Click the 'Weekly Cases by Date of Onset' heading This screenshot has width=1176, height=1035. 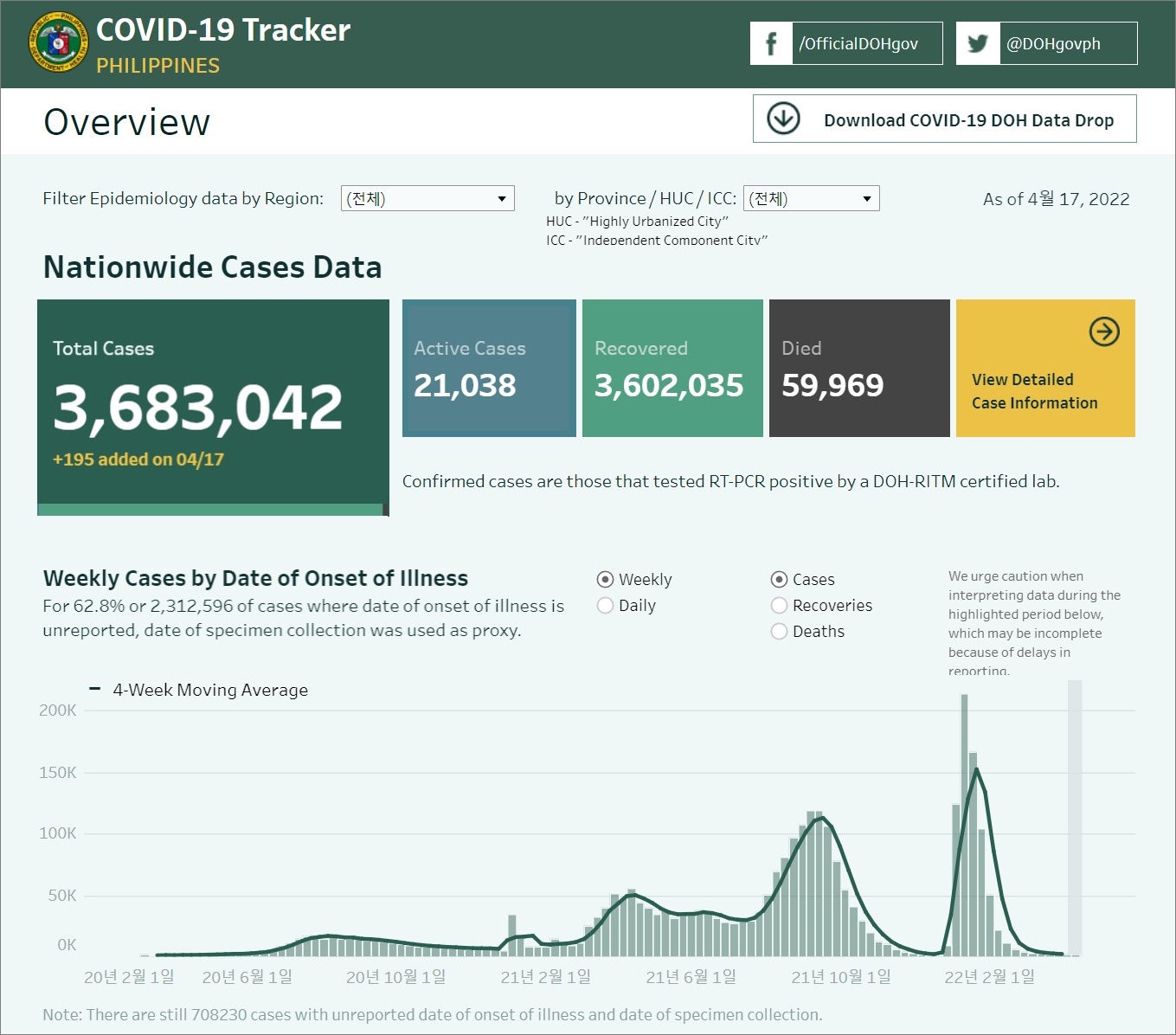(256, 578)
